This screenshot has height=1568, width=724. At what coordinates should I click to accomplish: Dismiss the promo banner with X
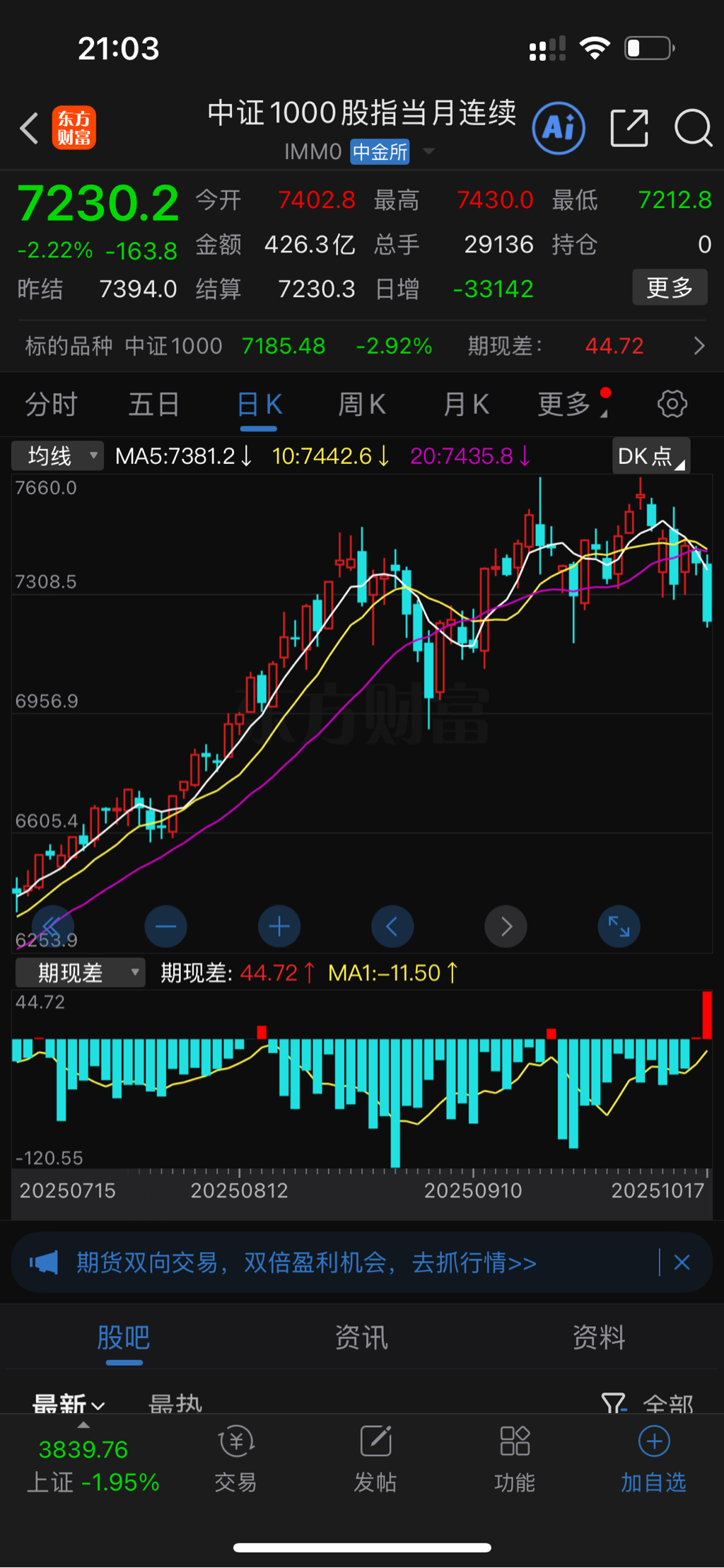click(682, 1262)
